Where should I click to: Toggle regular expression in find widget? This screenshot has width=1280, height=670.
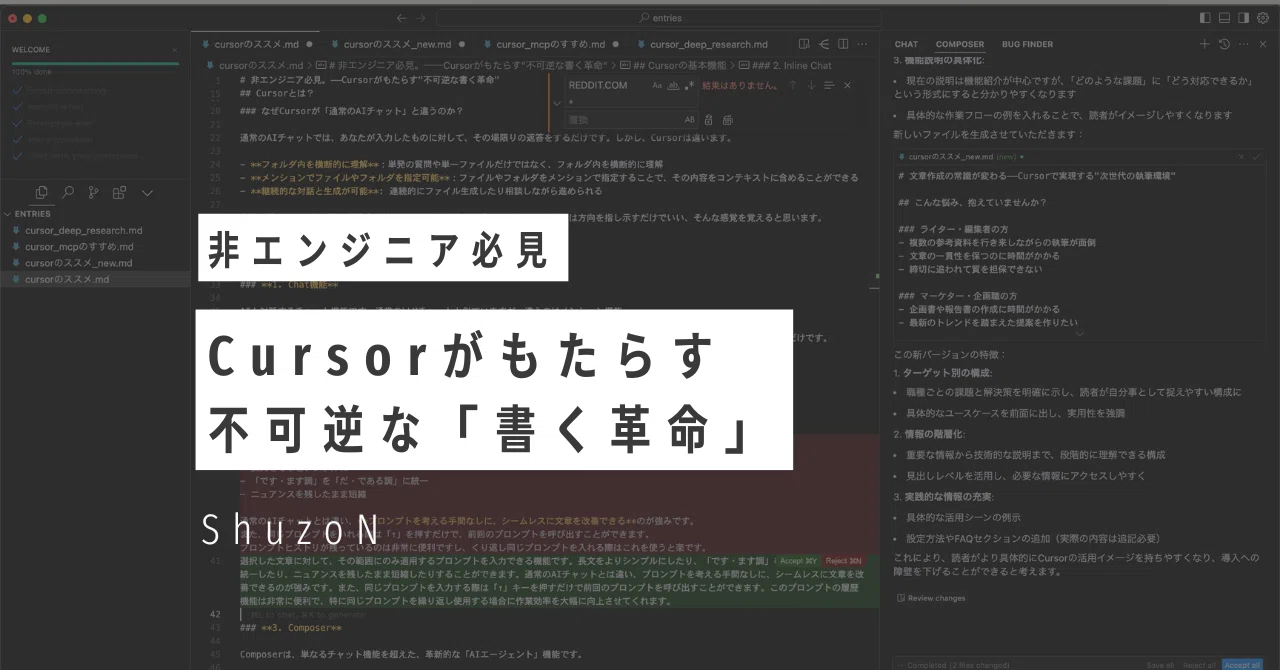click(689, 85)
